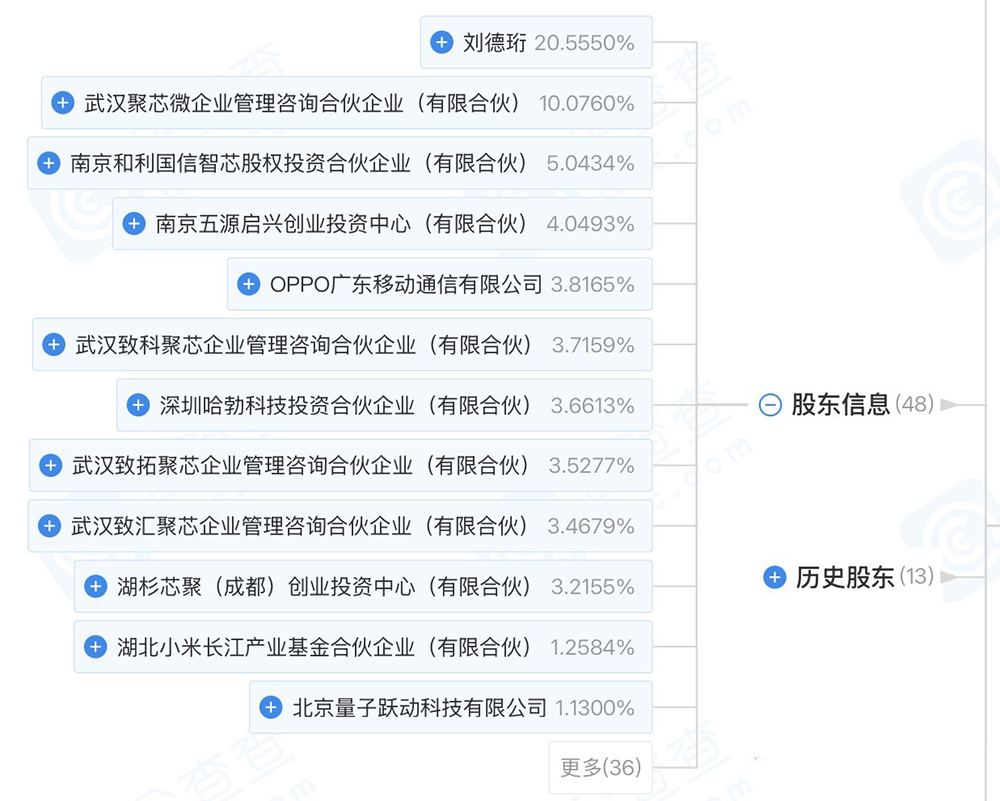Expand the 南京和利国信智芯 investment node

48,163
